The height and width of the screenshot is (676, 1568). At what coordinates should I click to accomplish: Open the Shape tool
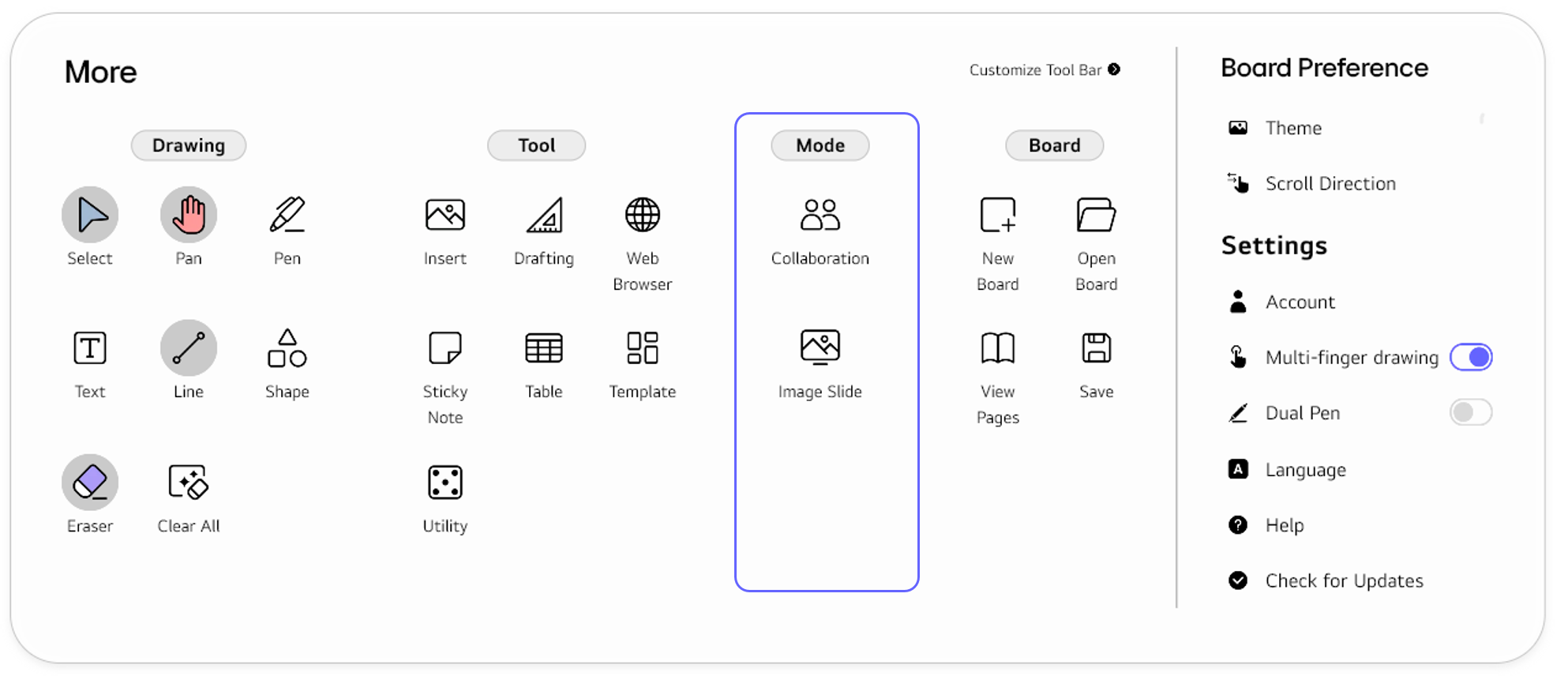[x=287, y=348]
